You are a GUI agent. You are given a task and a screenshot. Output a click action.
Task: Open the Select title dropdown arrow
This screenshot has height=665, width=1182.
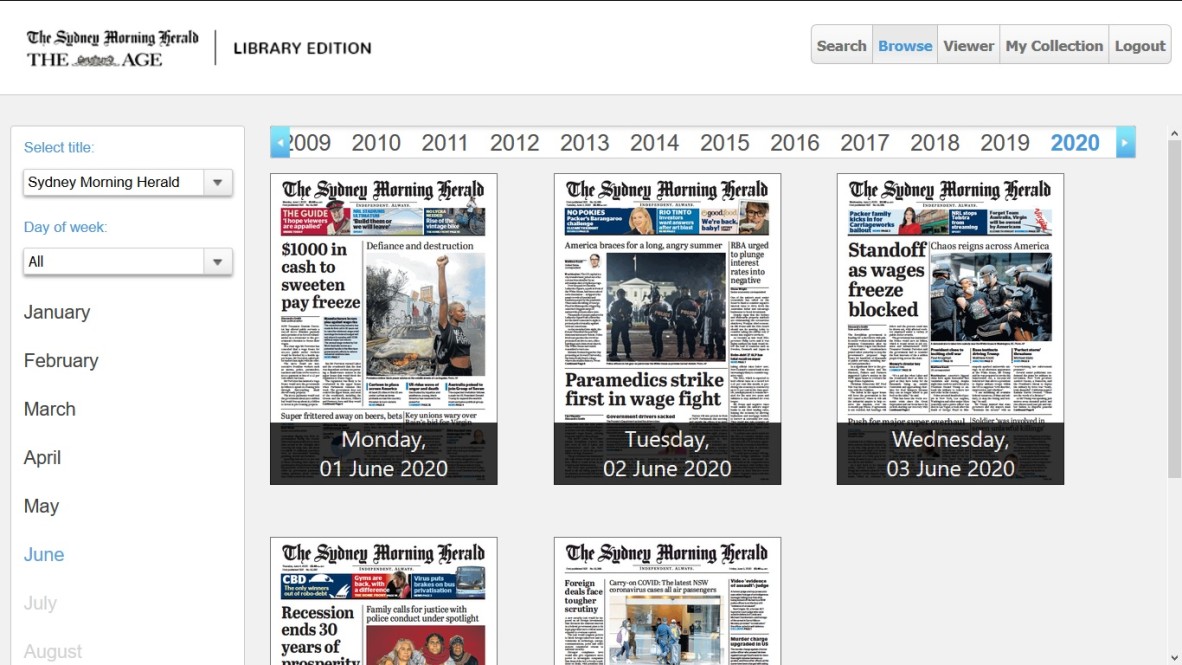(x=218, y=182)
